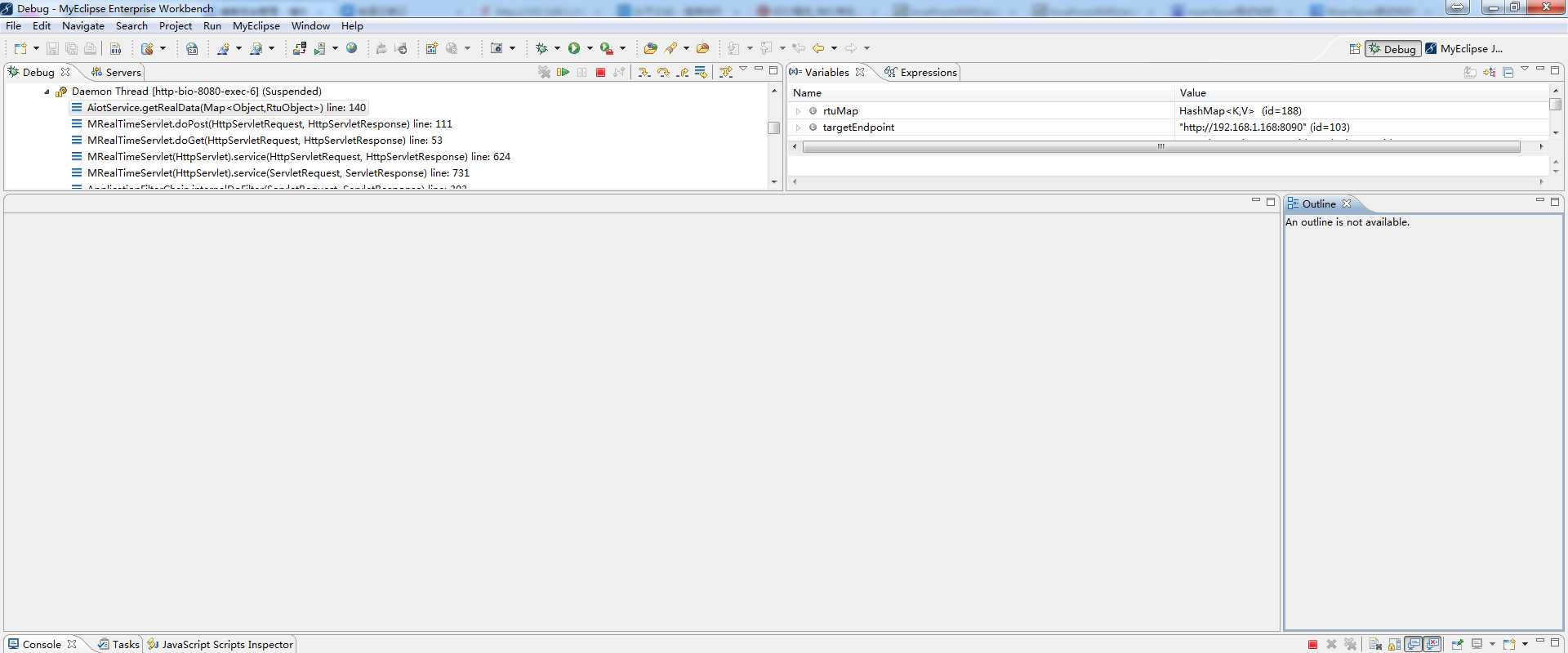Image resolution: width=1568 pixels, height=653 pixels.
Task: Toggle Scroll Lock in Console toolbar
Action: click(1393, 644)
